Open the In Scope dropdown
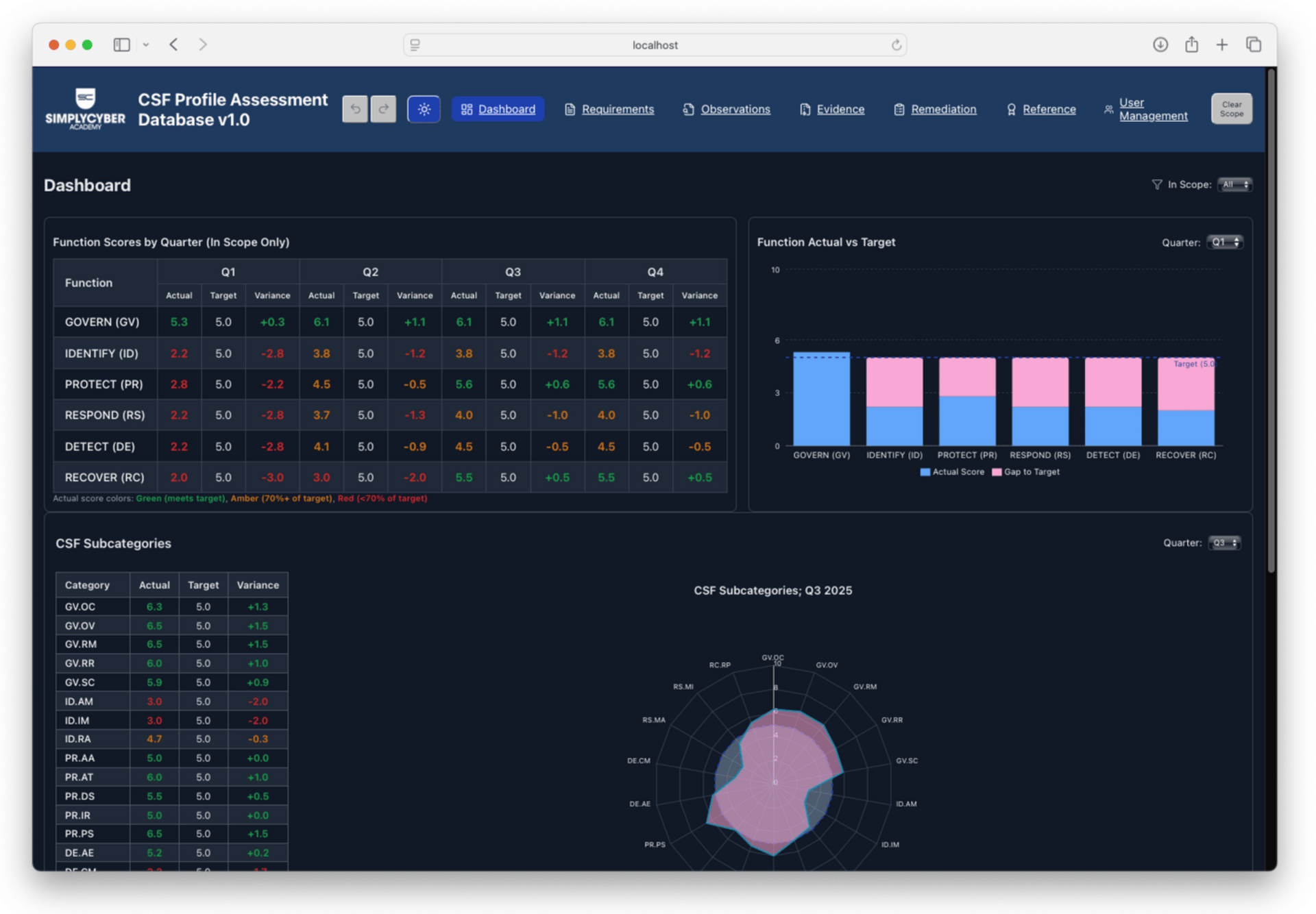This screenshot has width=1316, height=914. [x=1235, y=184]
